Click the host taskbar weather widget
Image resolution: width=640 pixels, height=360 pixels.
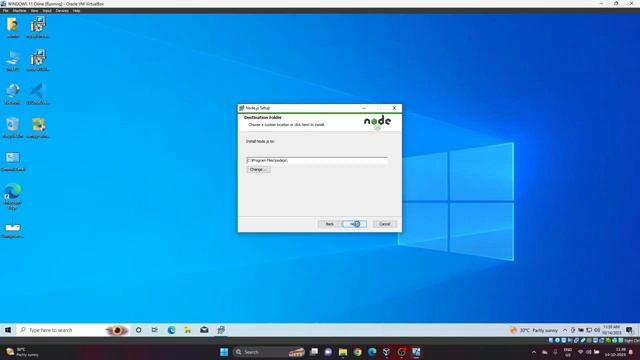tap(22, 352)
